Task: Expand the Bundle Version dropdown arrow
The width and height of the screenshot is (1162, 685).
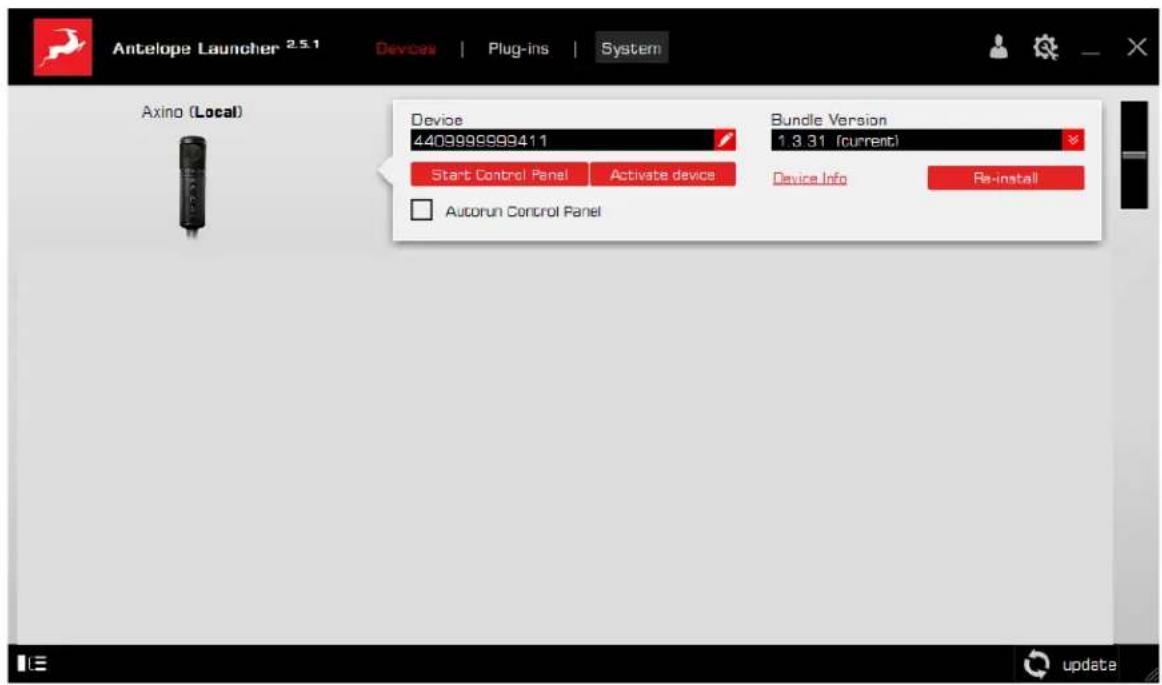Action: tap(1074, 140)
